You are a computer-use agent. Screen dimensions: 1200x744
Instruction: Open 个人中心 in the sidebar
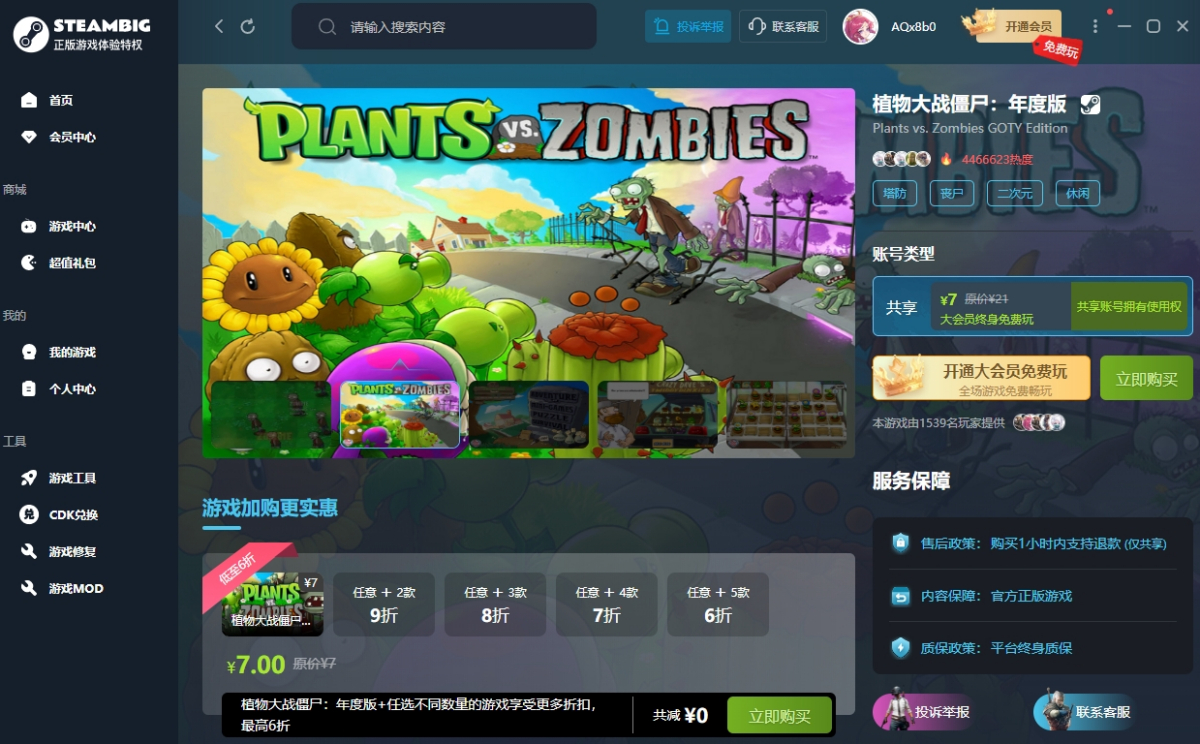73,389
